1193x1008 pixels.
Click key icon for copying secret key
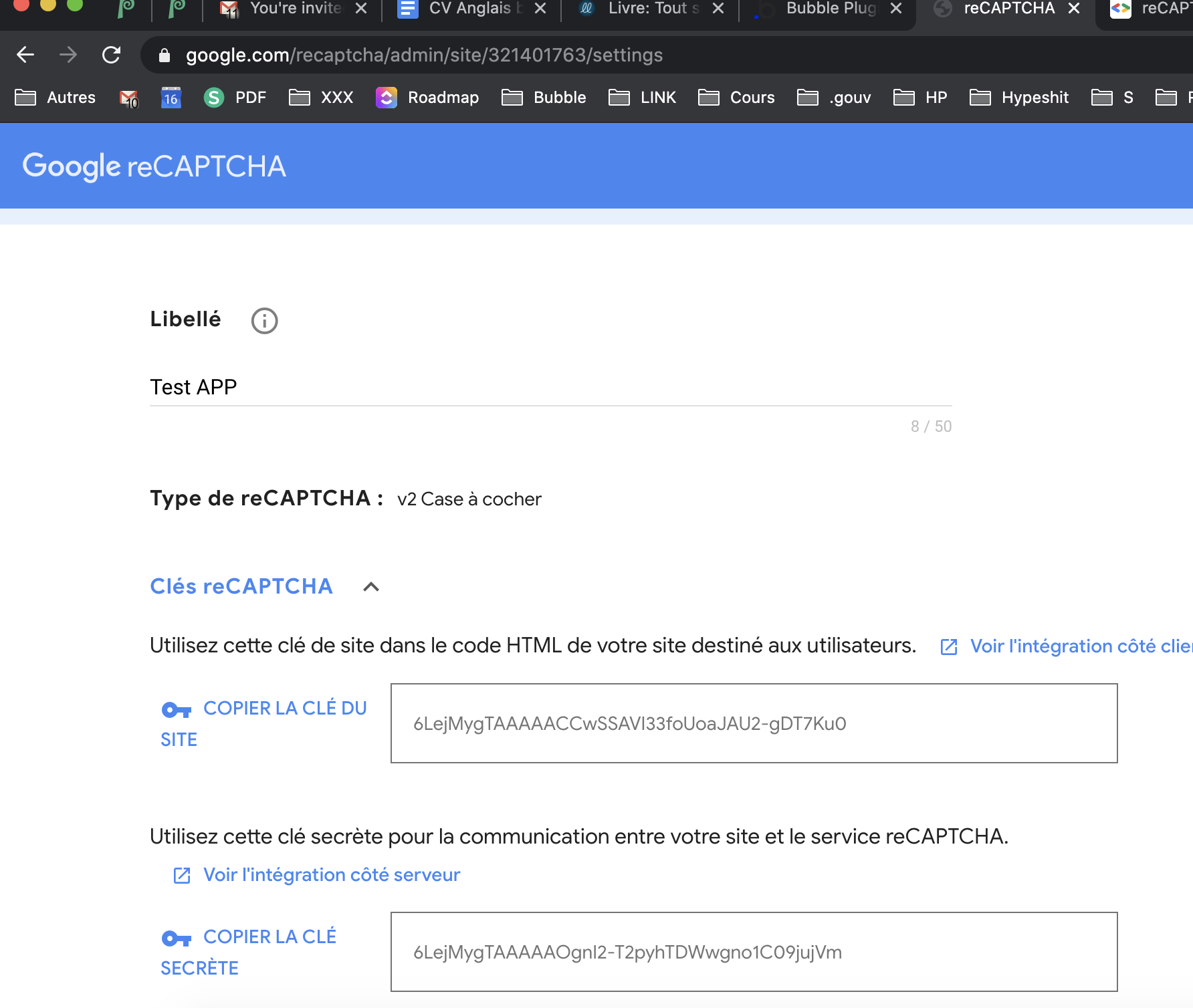(177, 938)
